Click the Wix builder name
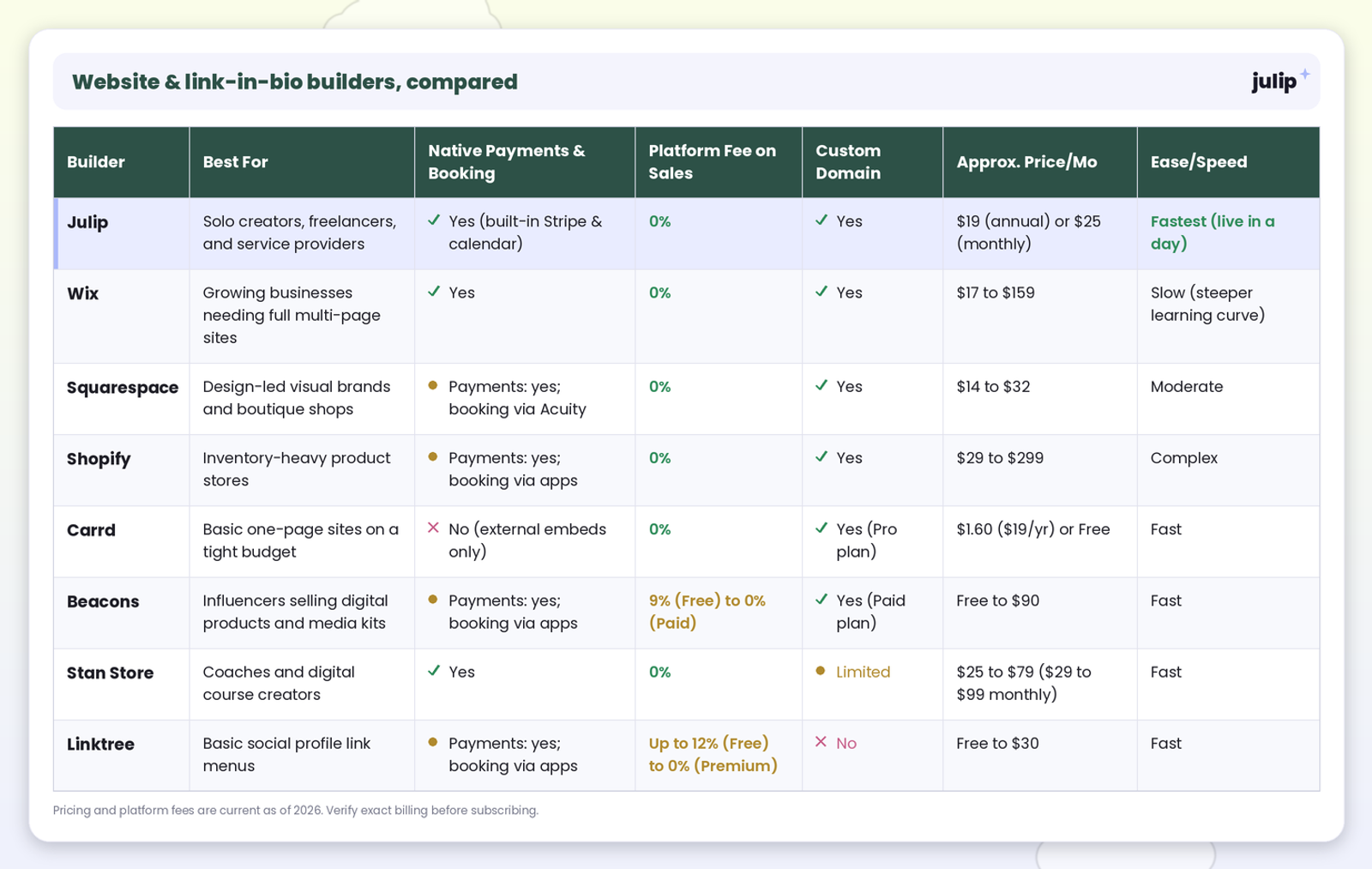This screenshot has height=869, width=1372. (x=83, y=293)
